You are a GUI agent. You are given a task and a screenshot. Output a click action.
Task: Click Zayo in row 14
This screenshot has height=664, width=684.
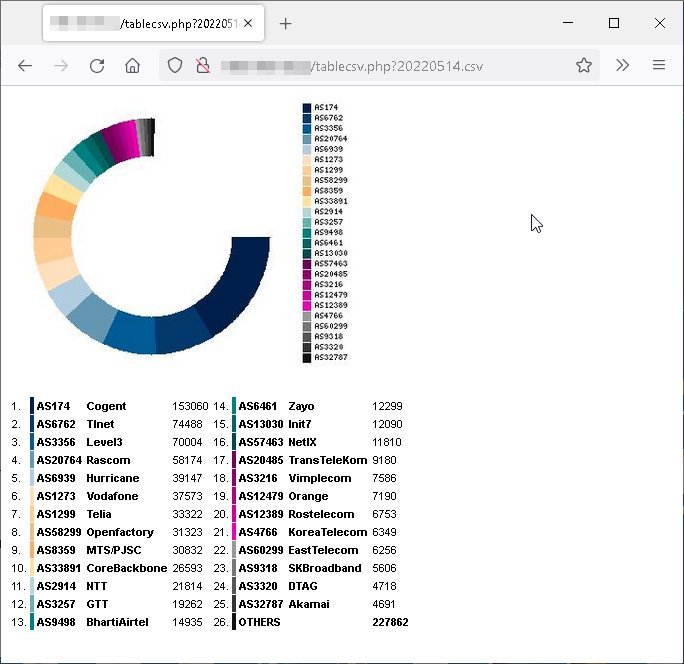point(301,406)
